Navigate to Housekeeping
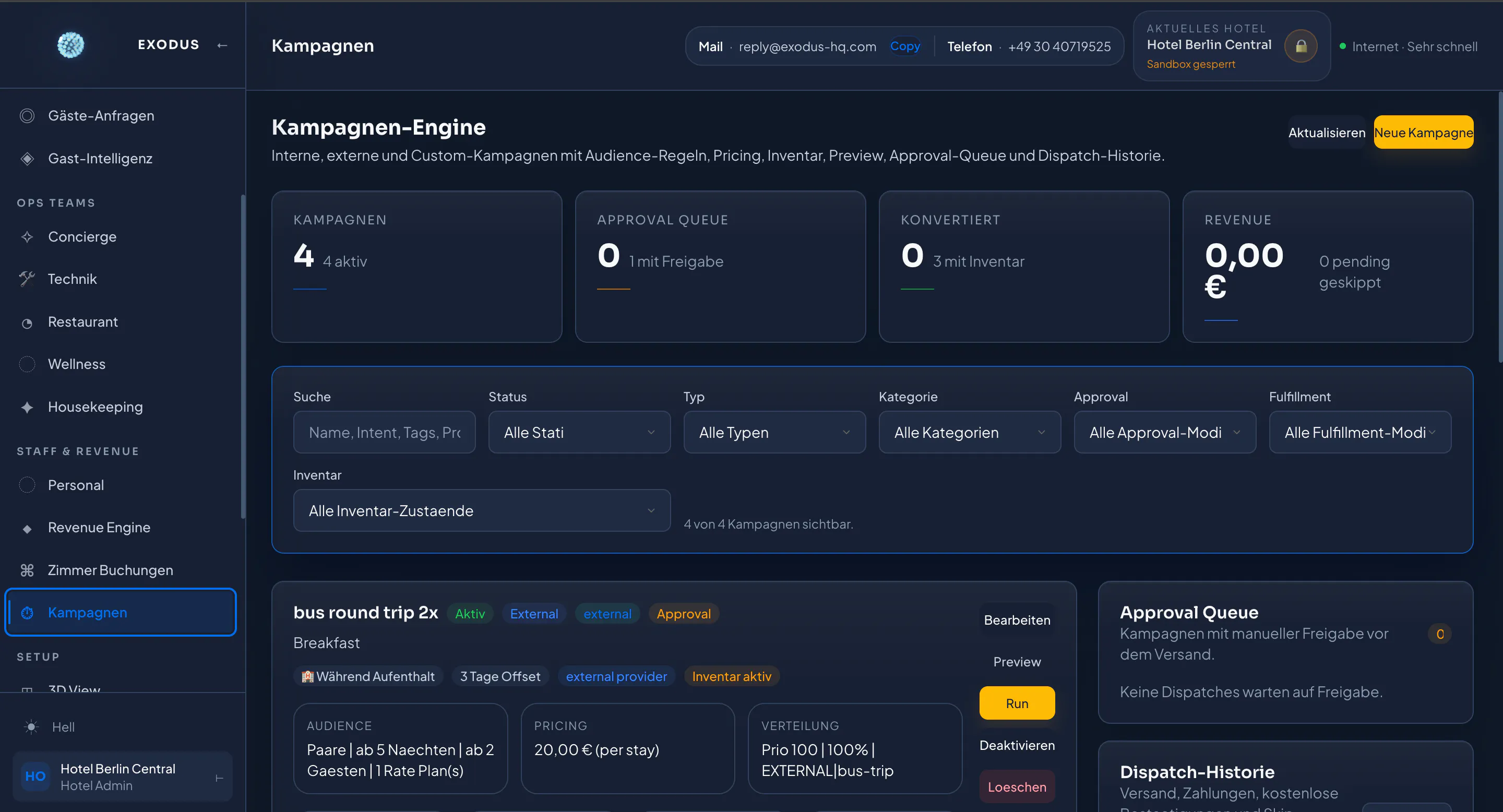Image resolution: width=1503 pixels, height=812 pixels. click(x=120, y=407)
